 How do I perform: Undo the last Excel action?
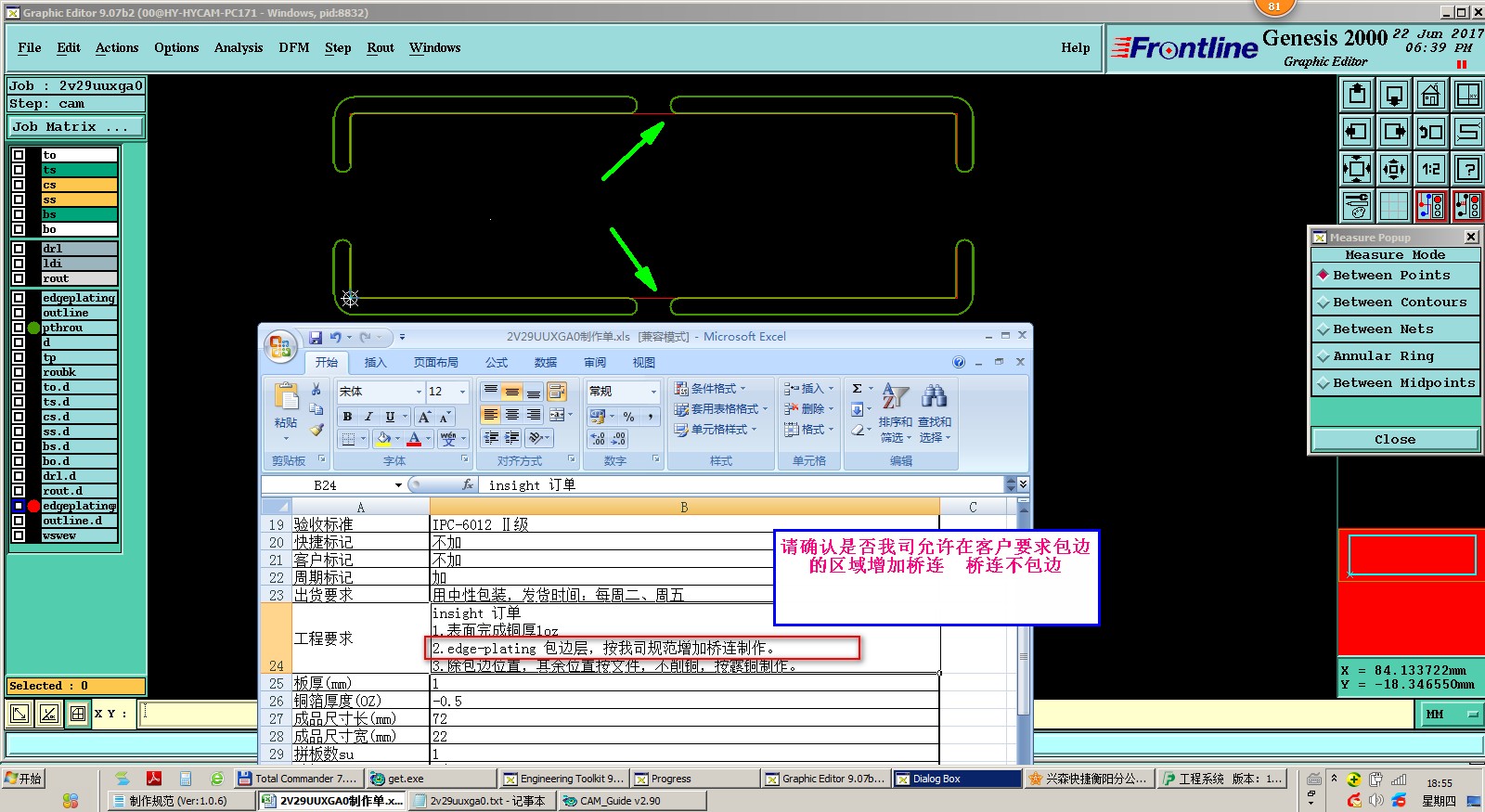[x=335, y=338]
